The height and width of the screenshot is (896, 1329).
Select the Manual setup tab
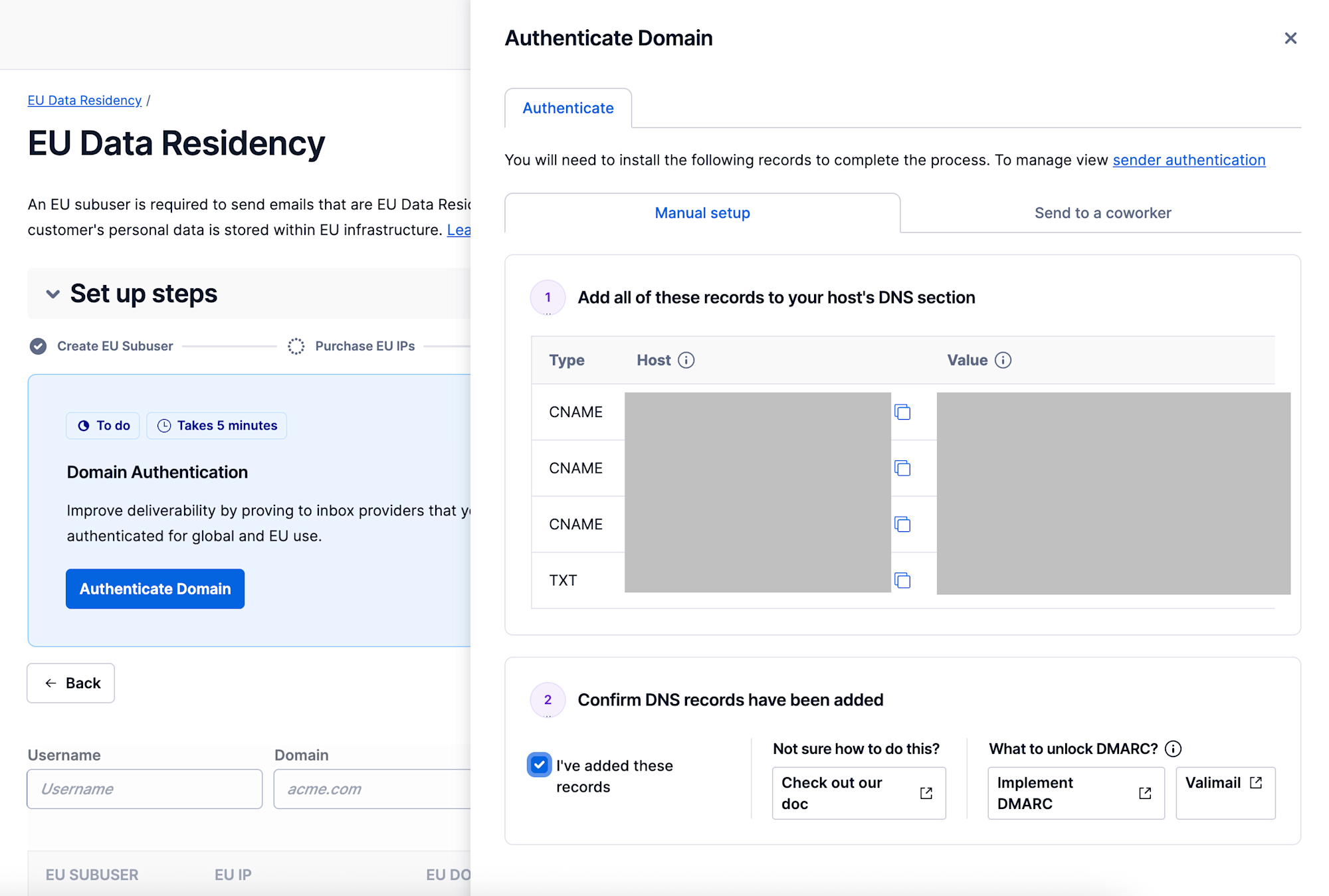click(702, 213)
